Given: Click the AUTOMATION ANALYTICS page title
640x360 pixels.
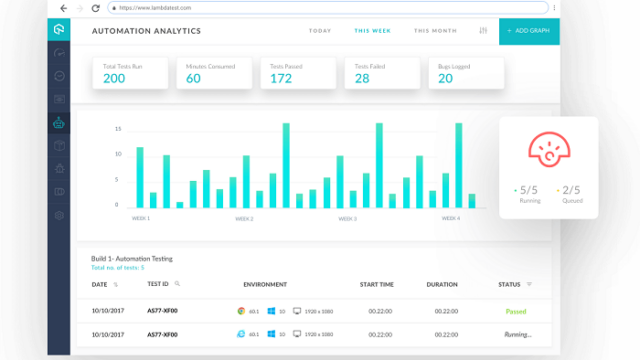Looking at the screenshot, I should [x=147, y=31].
